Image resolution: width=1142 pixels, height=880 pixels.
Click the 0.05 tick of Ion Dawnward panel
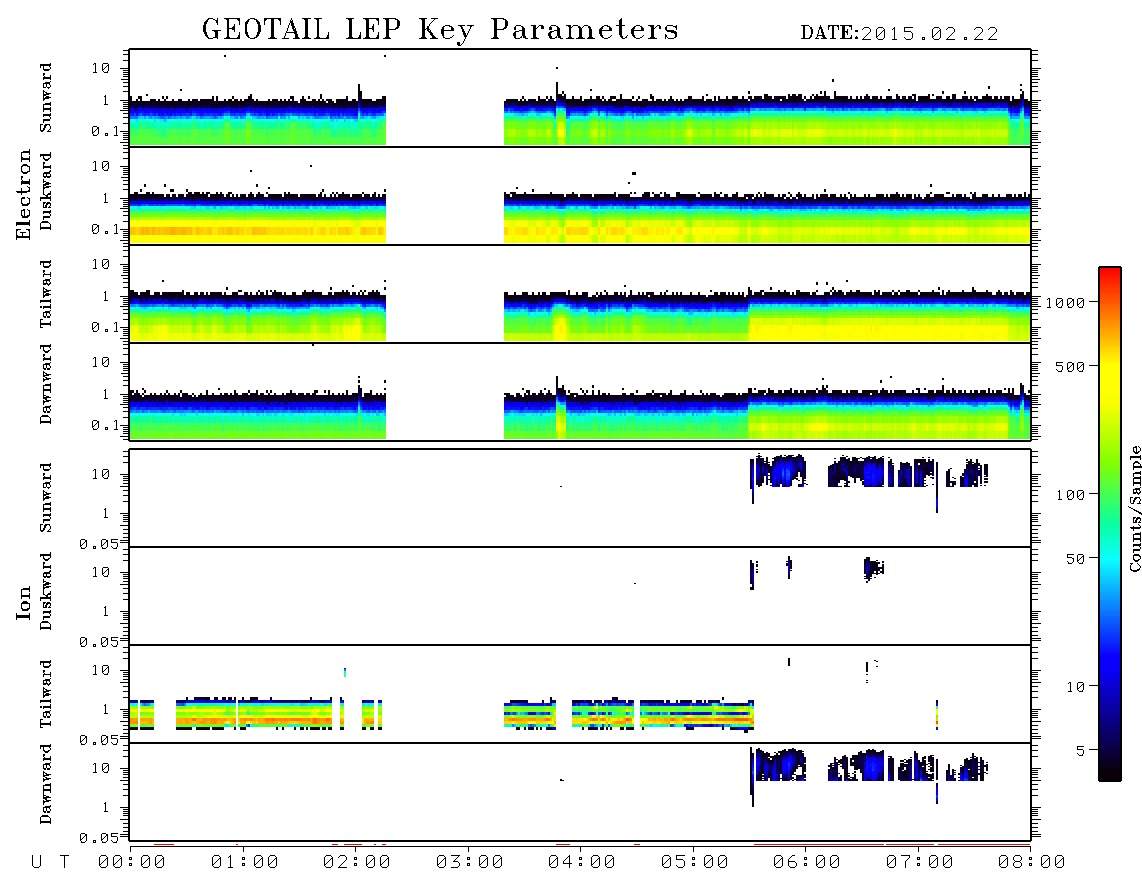pyautogui.click(x=99, y=838)
